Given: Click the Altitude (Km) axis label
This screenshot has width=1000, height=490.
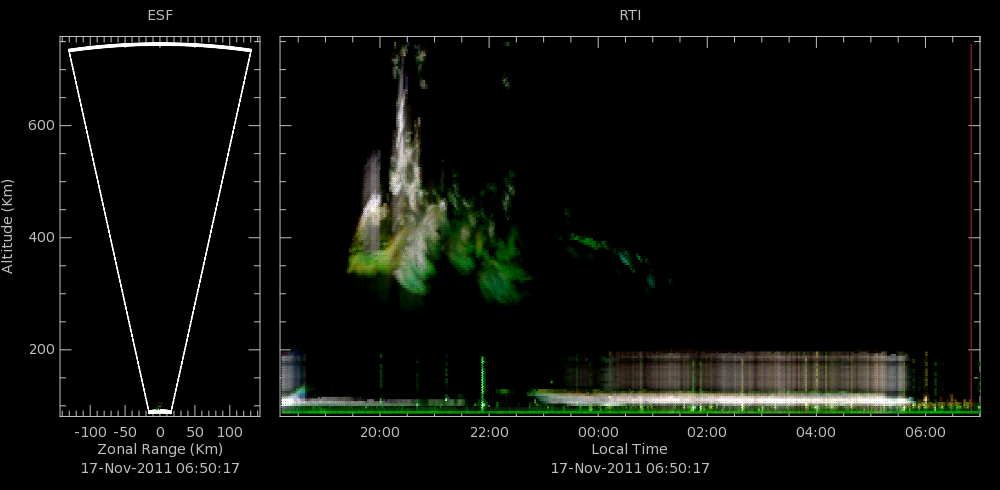Looking at the screenshot, I should [x=8, y=226].
